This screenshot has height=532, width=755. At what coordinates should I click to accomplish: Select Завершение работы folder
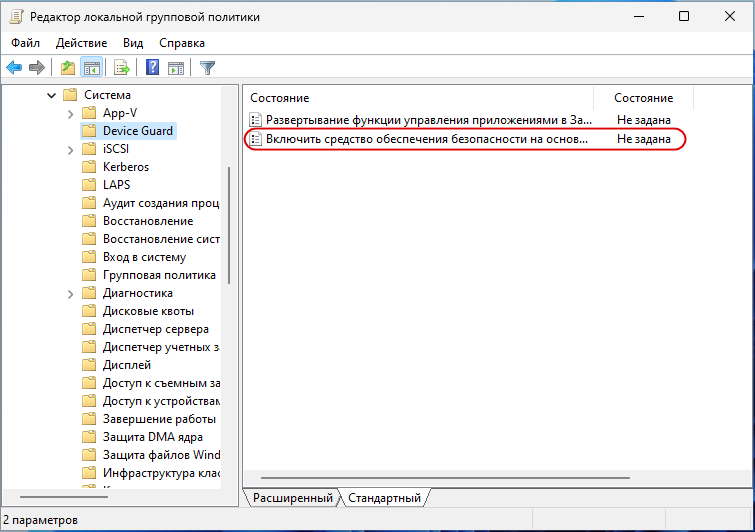159,419
